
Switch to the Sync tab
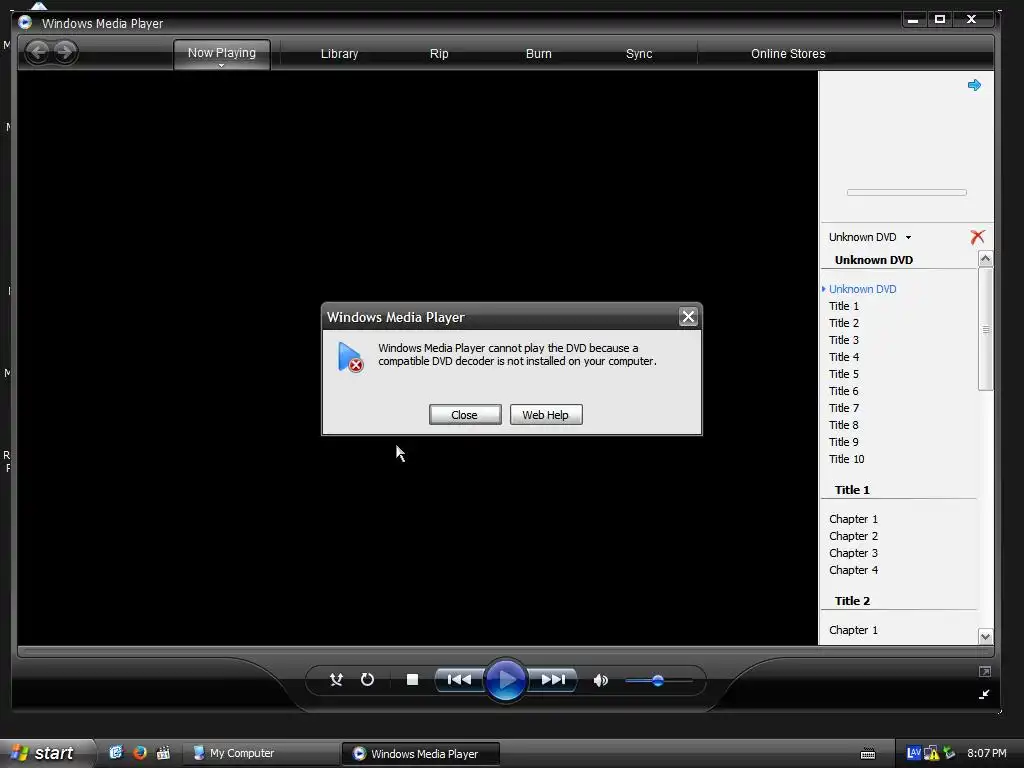[x=639, y=54]
